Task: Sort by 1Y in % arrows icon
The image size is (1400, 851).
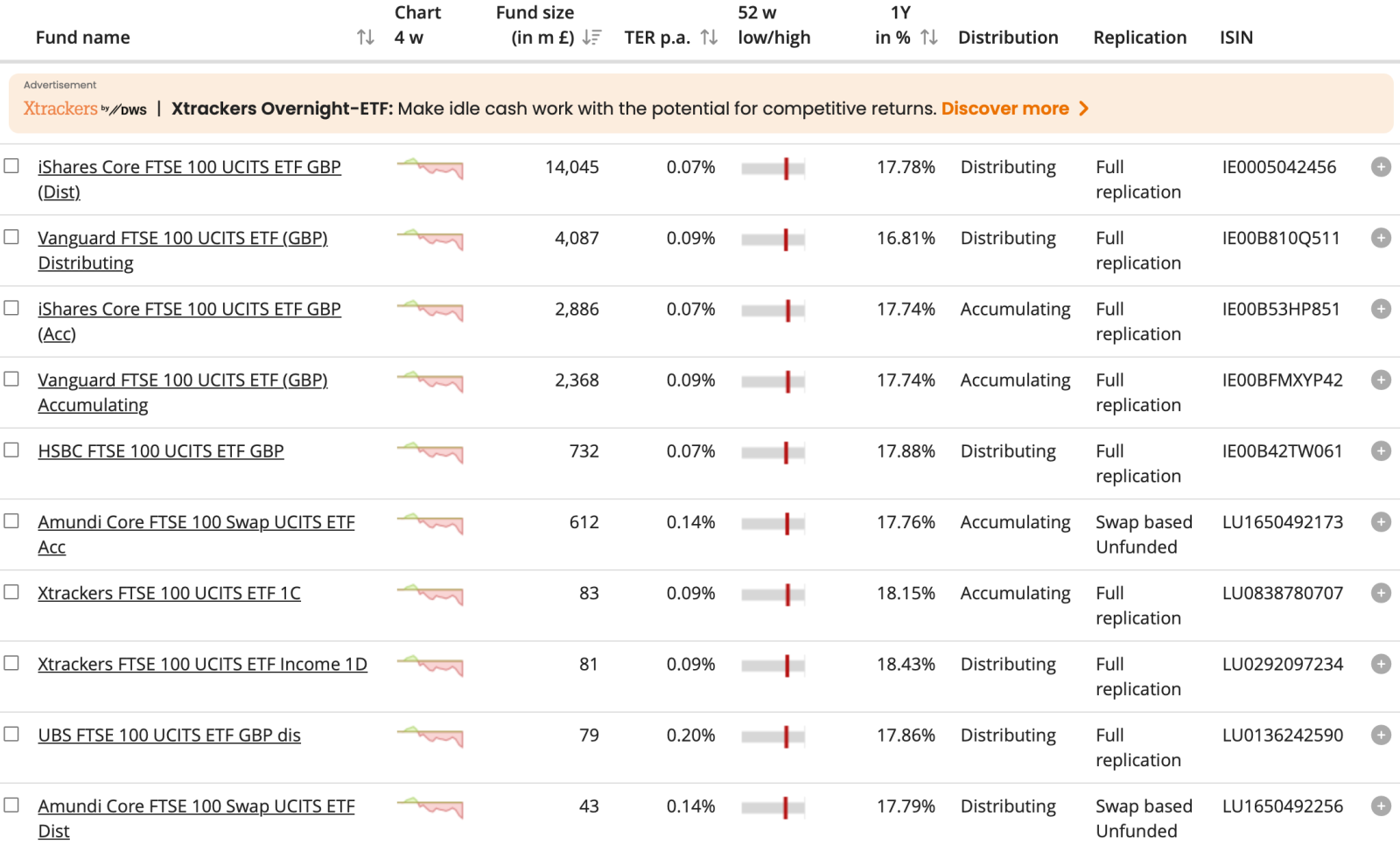Action: pyautogui.click(x=929, y=38)
